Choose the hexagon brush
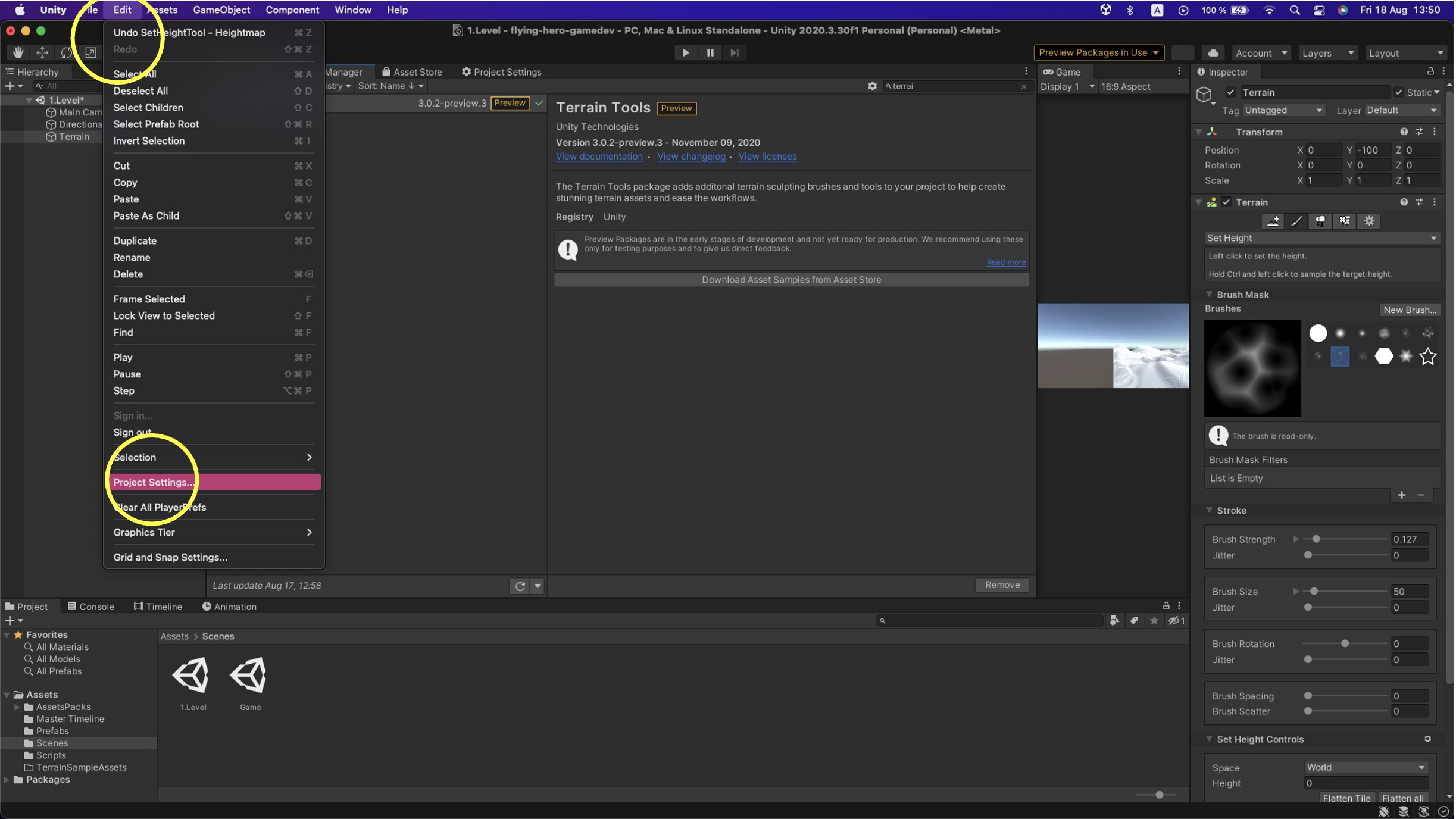Image resolution: width=1456 pixels, height=819 pixels. tap(1384, 357)
